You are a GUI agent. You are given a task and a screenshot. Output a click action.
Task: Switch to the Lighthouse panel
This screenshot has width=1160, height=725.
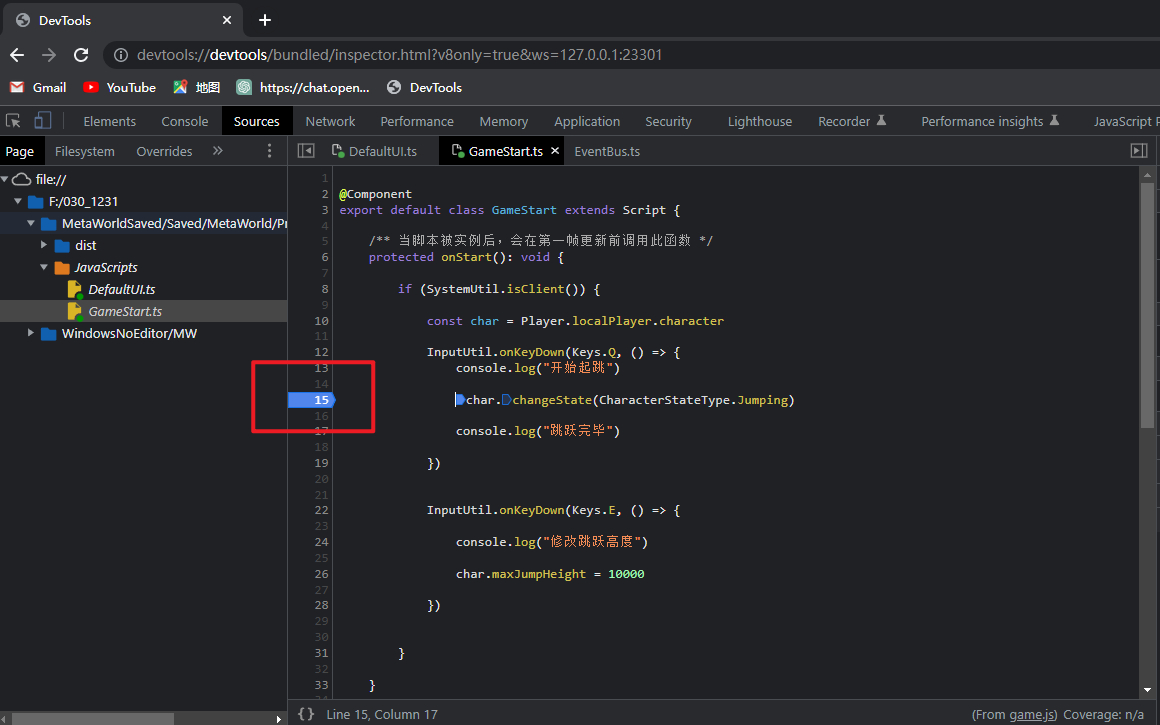click(x=760, y=121)
